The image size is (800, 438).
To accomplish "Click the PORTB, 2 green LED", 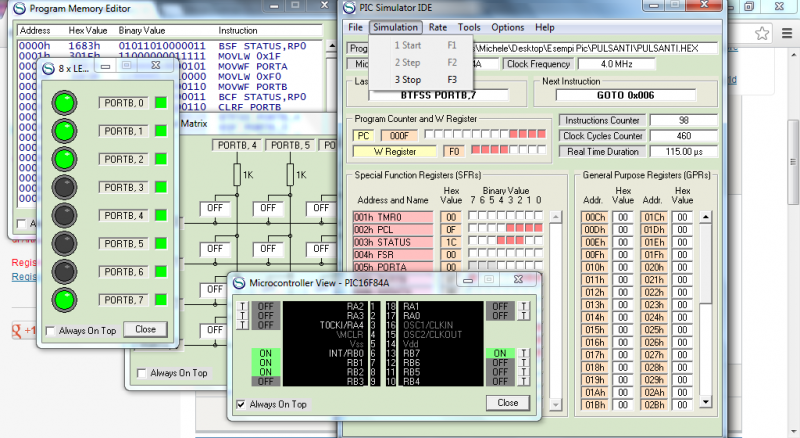I will (x=64, y=159).
